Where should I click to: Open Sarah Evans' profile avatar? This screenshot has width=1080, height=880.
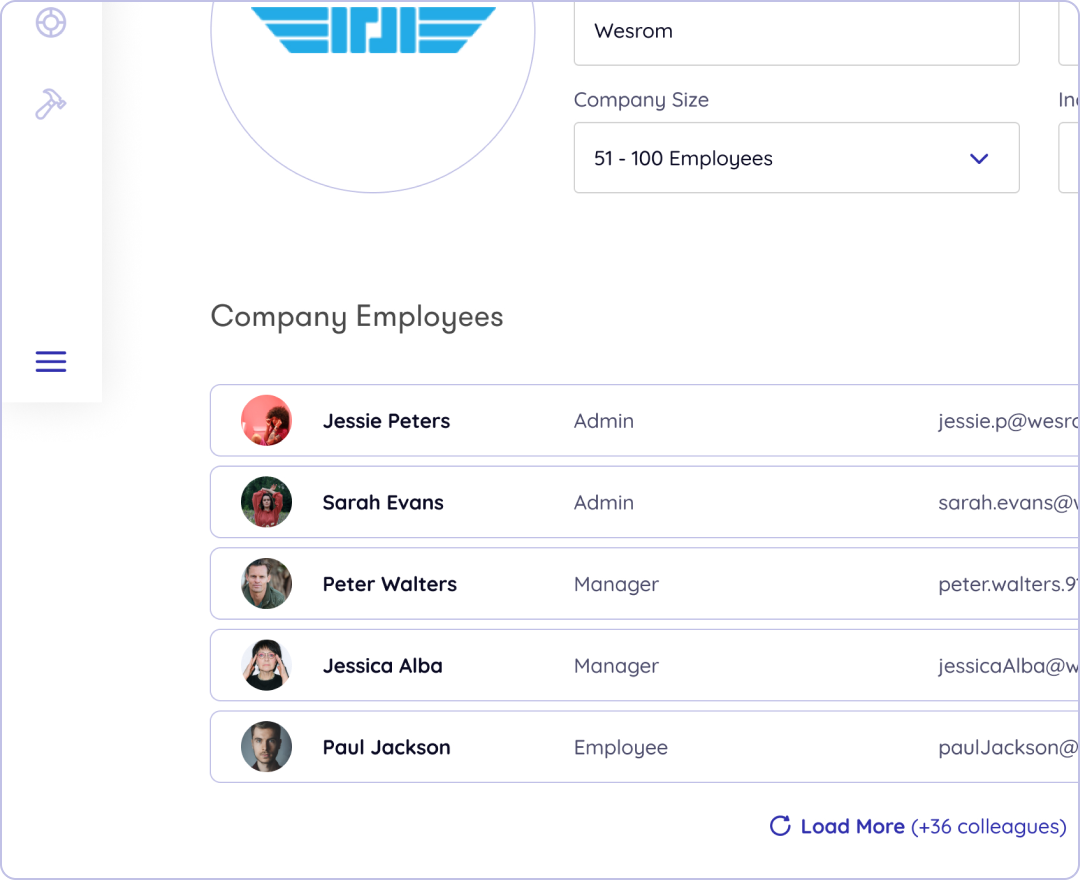pos(267,502)
